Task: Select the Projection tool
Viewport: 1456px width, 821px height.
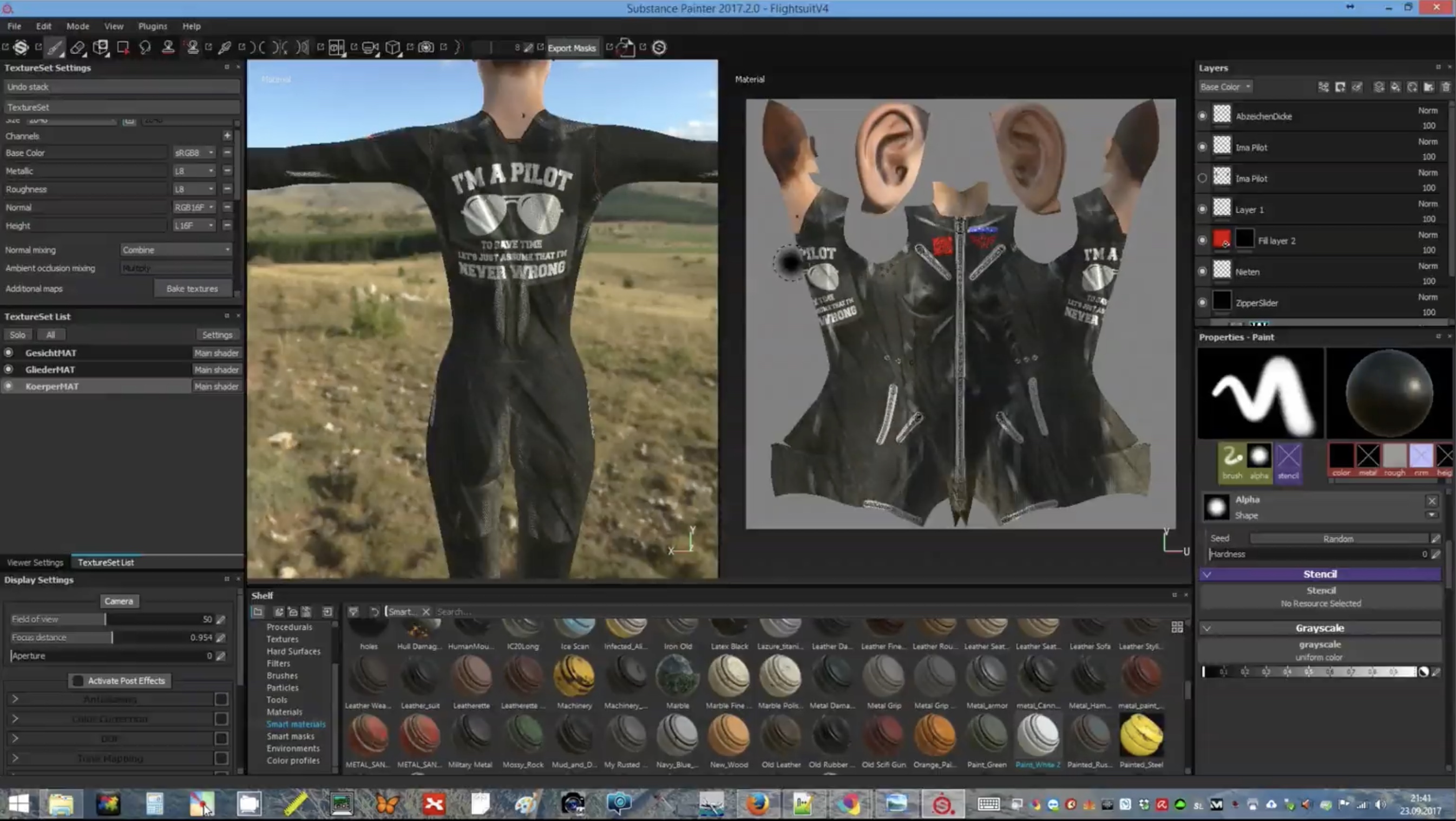Action: pos(101,48)
